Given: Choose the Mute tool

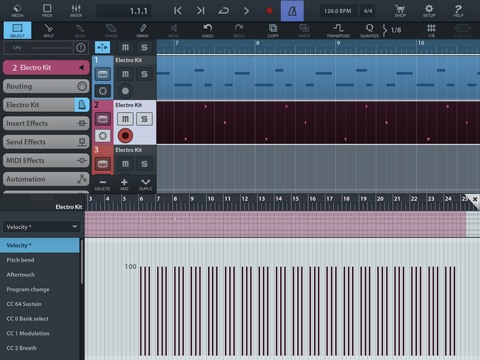Looking at the screenshot, I should coord(174,30).
